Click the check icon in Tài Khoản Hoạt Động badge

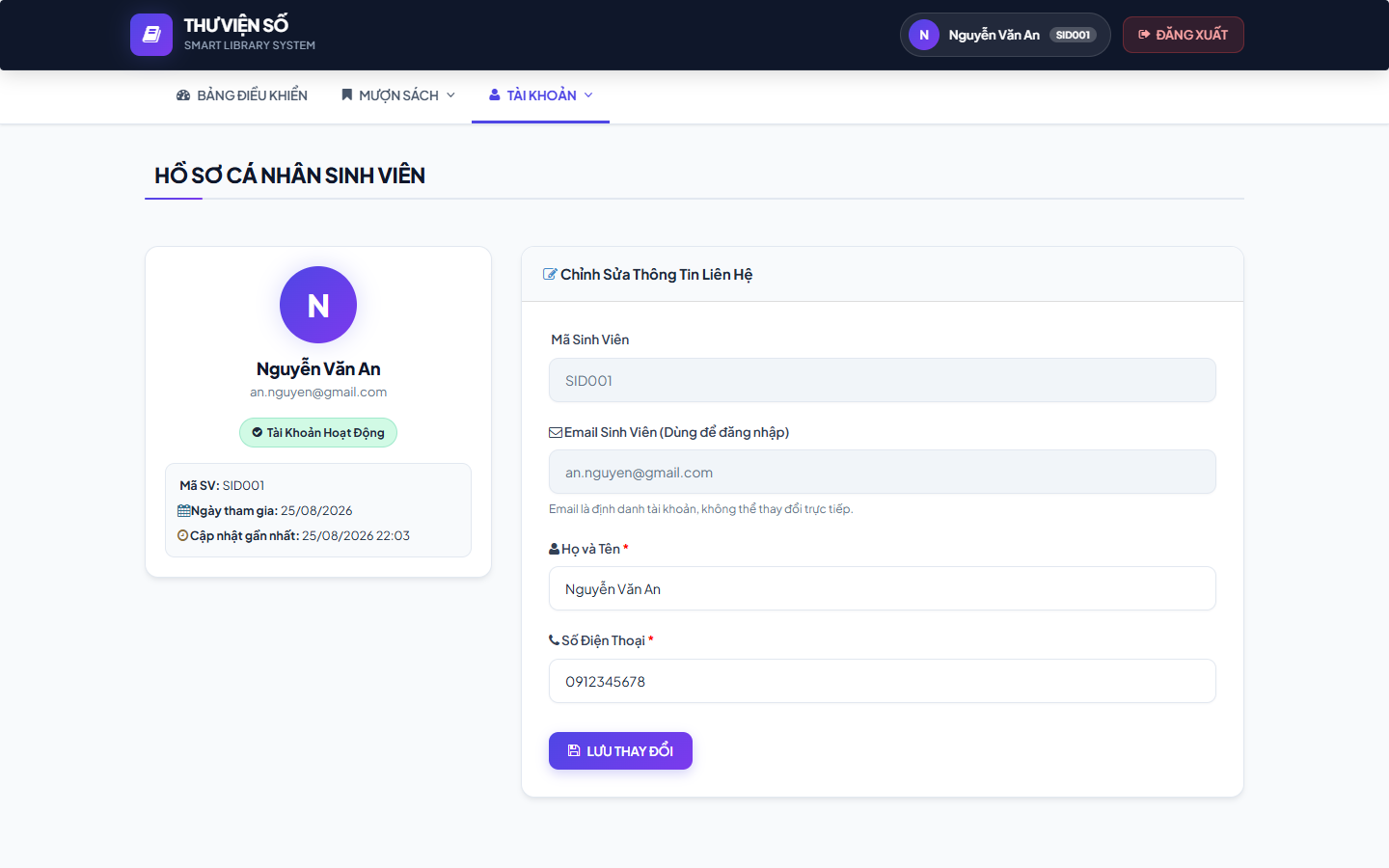258,432
